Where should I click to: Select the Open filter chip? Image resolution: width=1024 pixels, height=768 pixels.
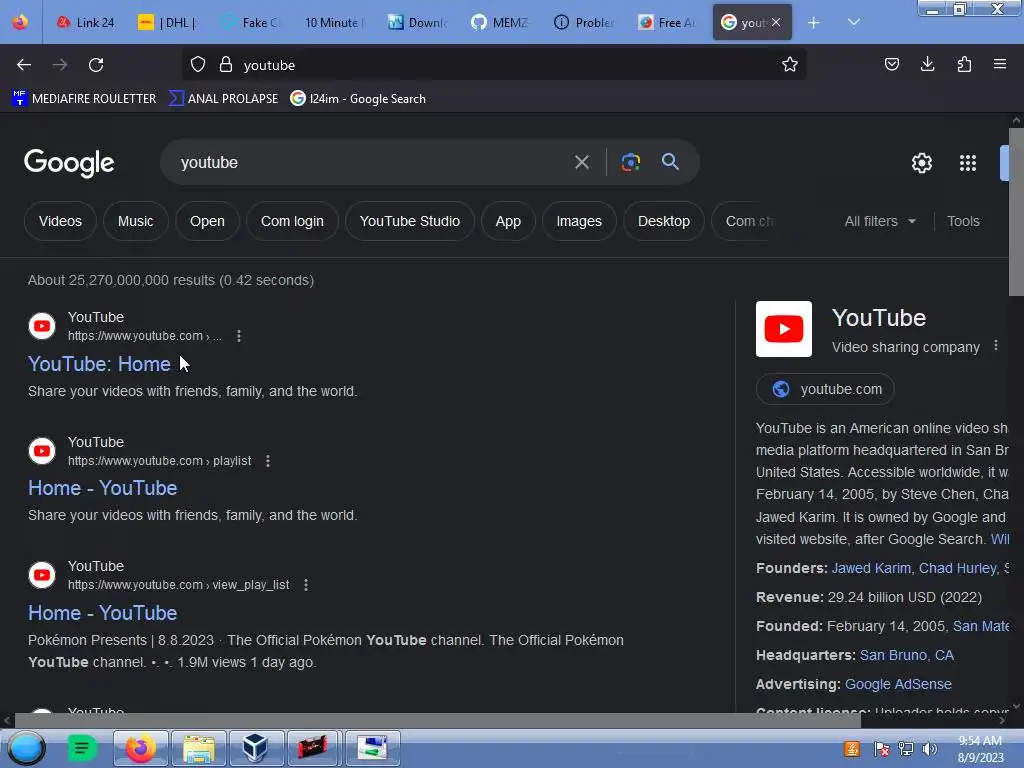pyautogui.click(x=207, y=221)
